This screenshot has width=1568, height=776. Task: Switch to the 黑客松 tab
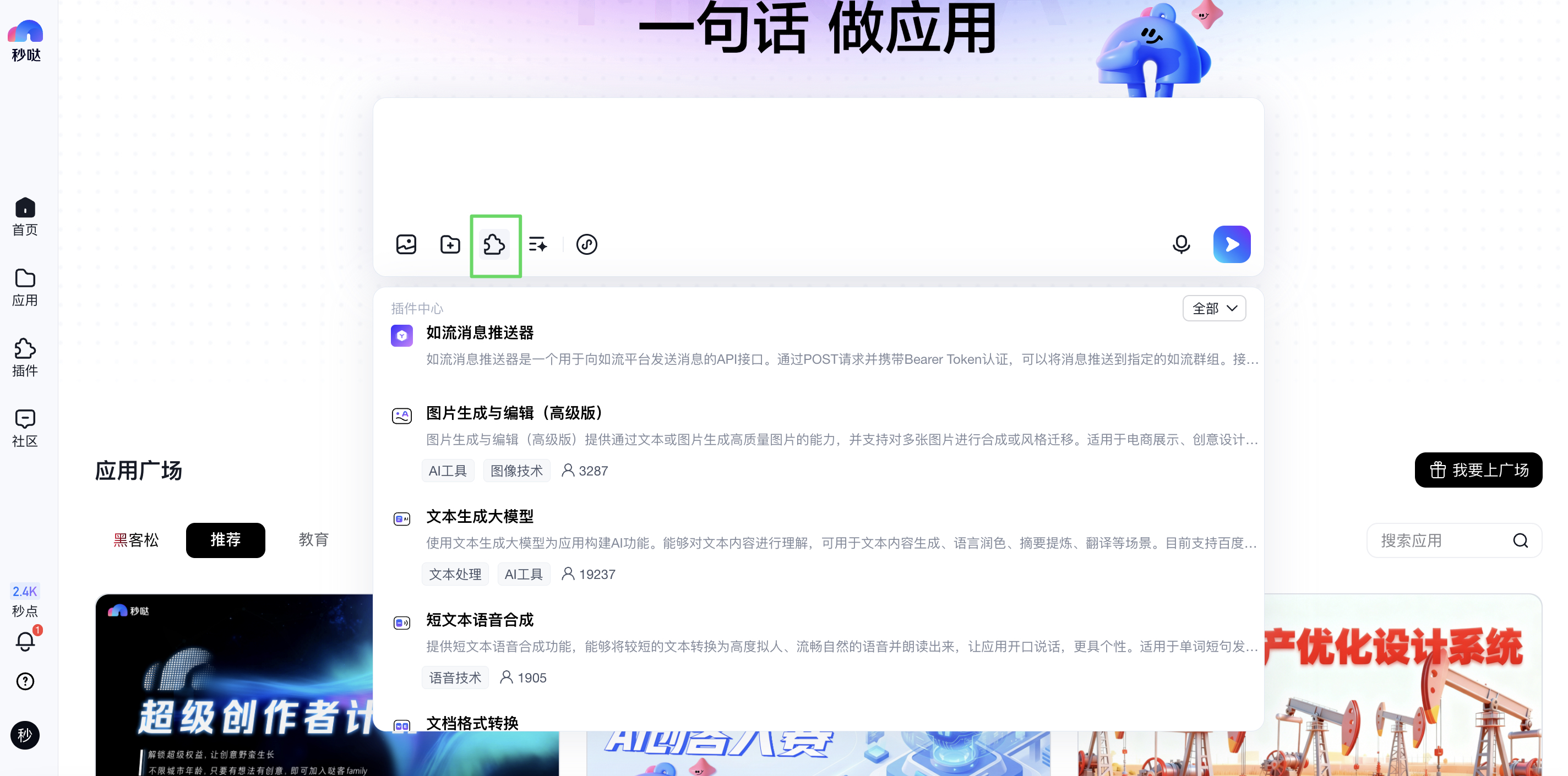pos(137,540)
